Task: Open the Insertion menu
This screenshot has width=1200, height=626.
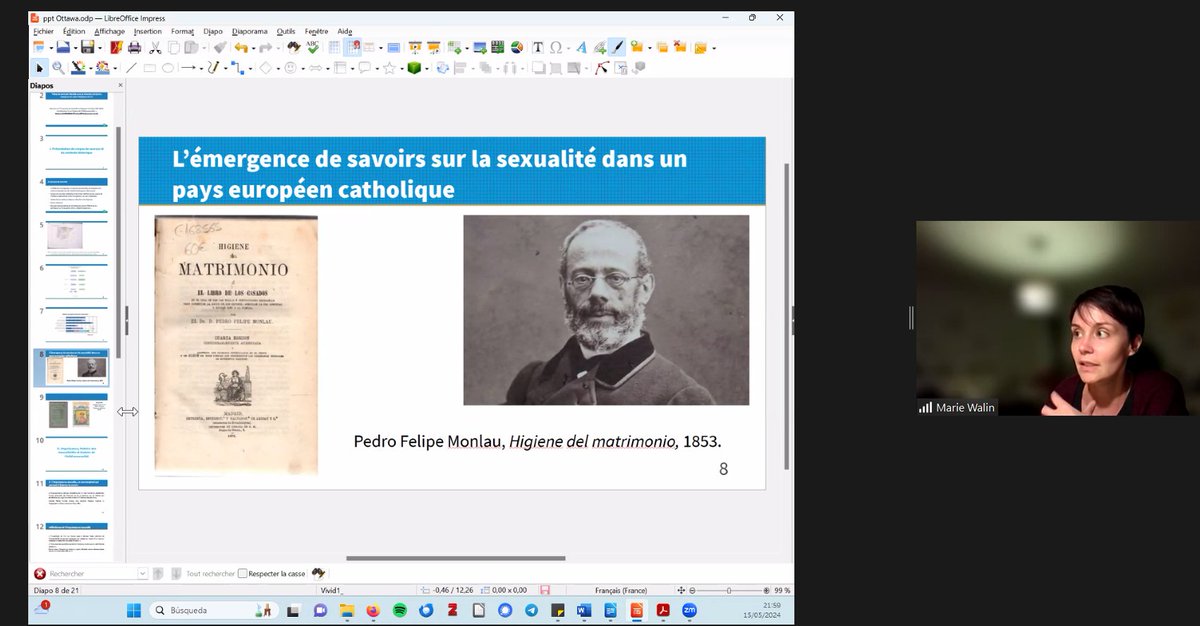Action: [148, 31]
